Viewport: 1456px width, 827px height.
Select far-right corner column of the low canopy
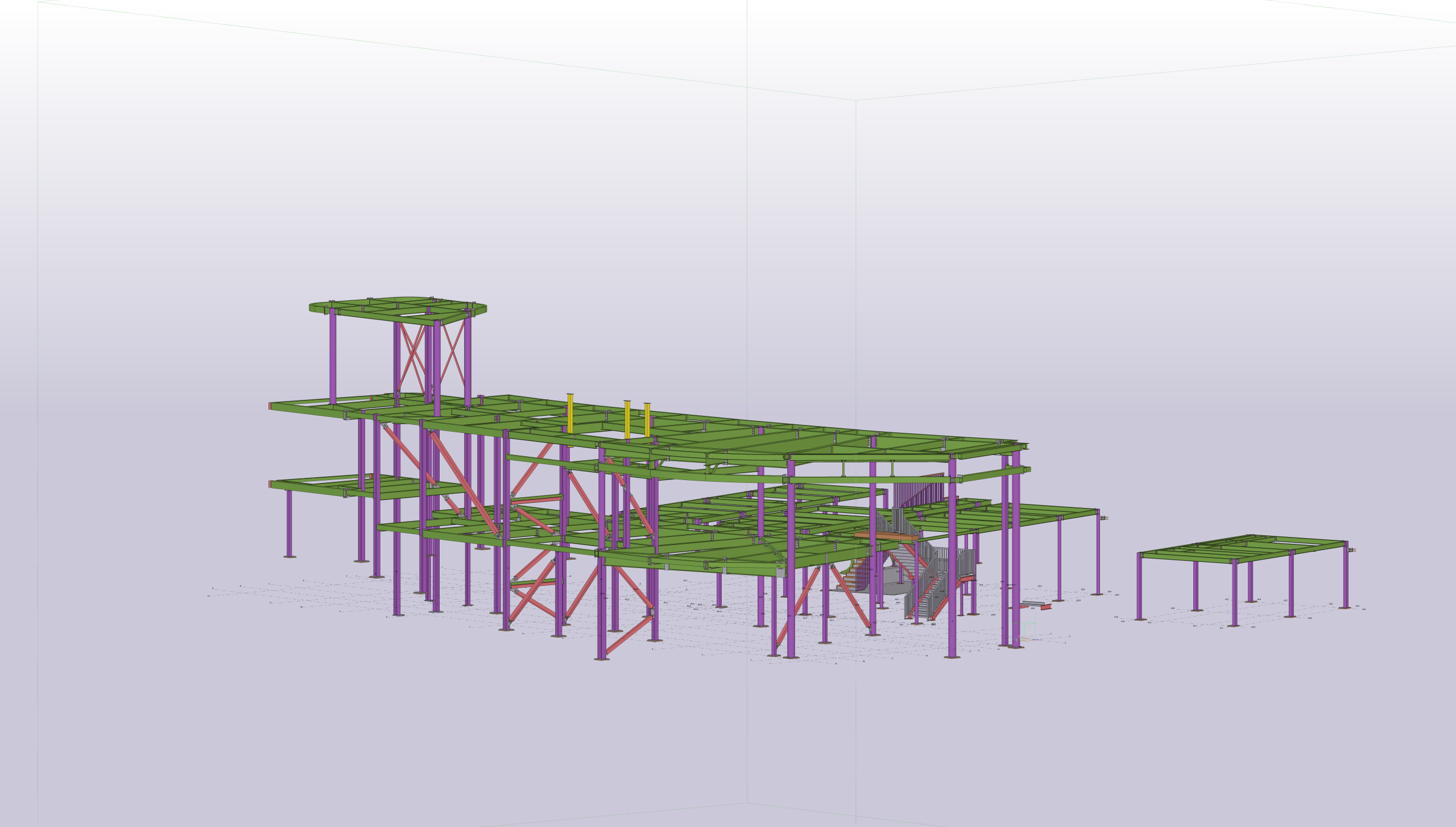pos(1098,552)
